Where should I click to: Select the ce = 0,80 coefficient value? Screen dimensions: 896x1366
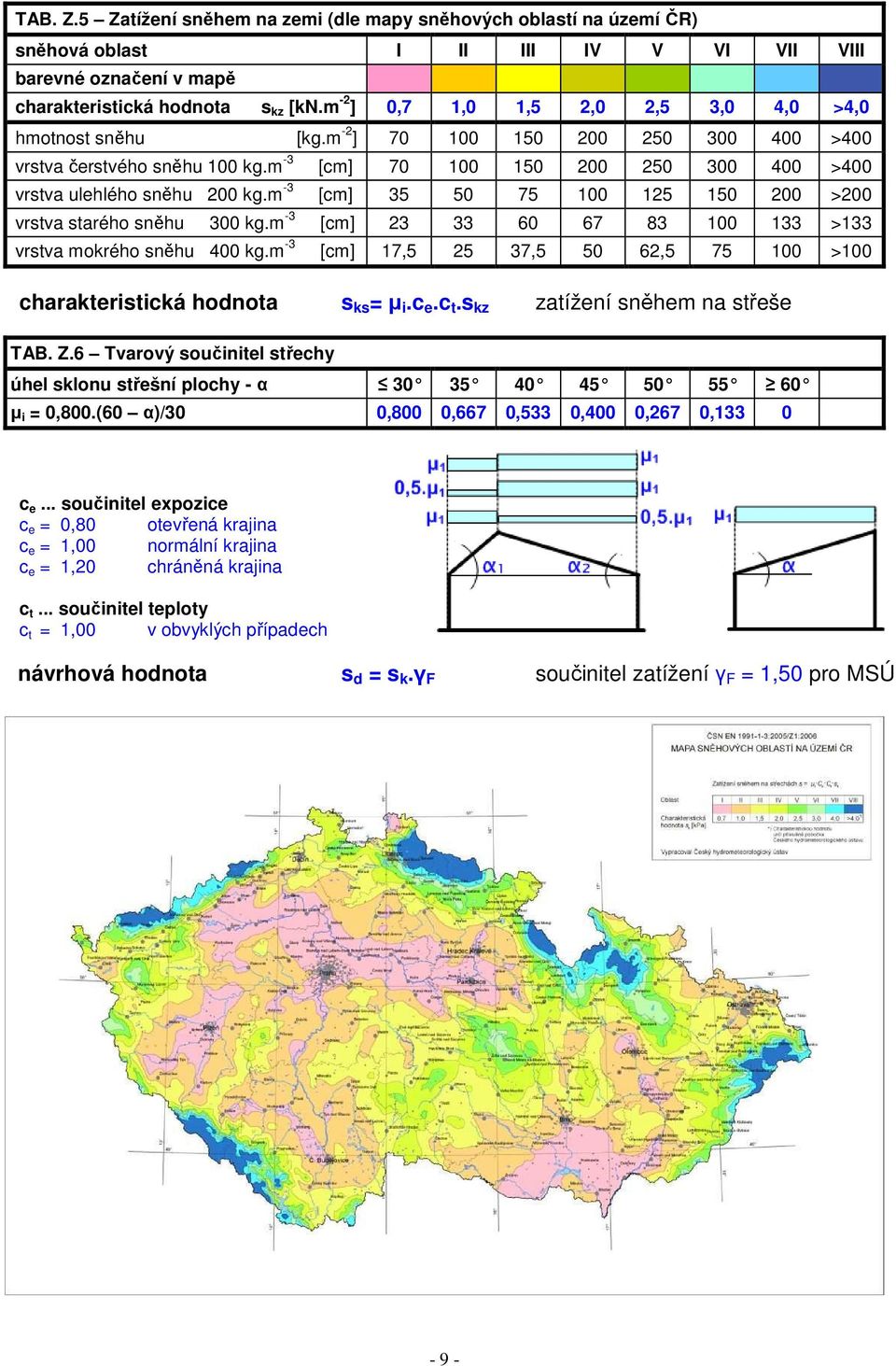[x=57, y=526]
